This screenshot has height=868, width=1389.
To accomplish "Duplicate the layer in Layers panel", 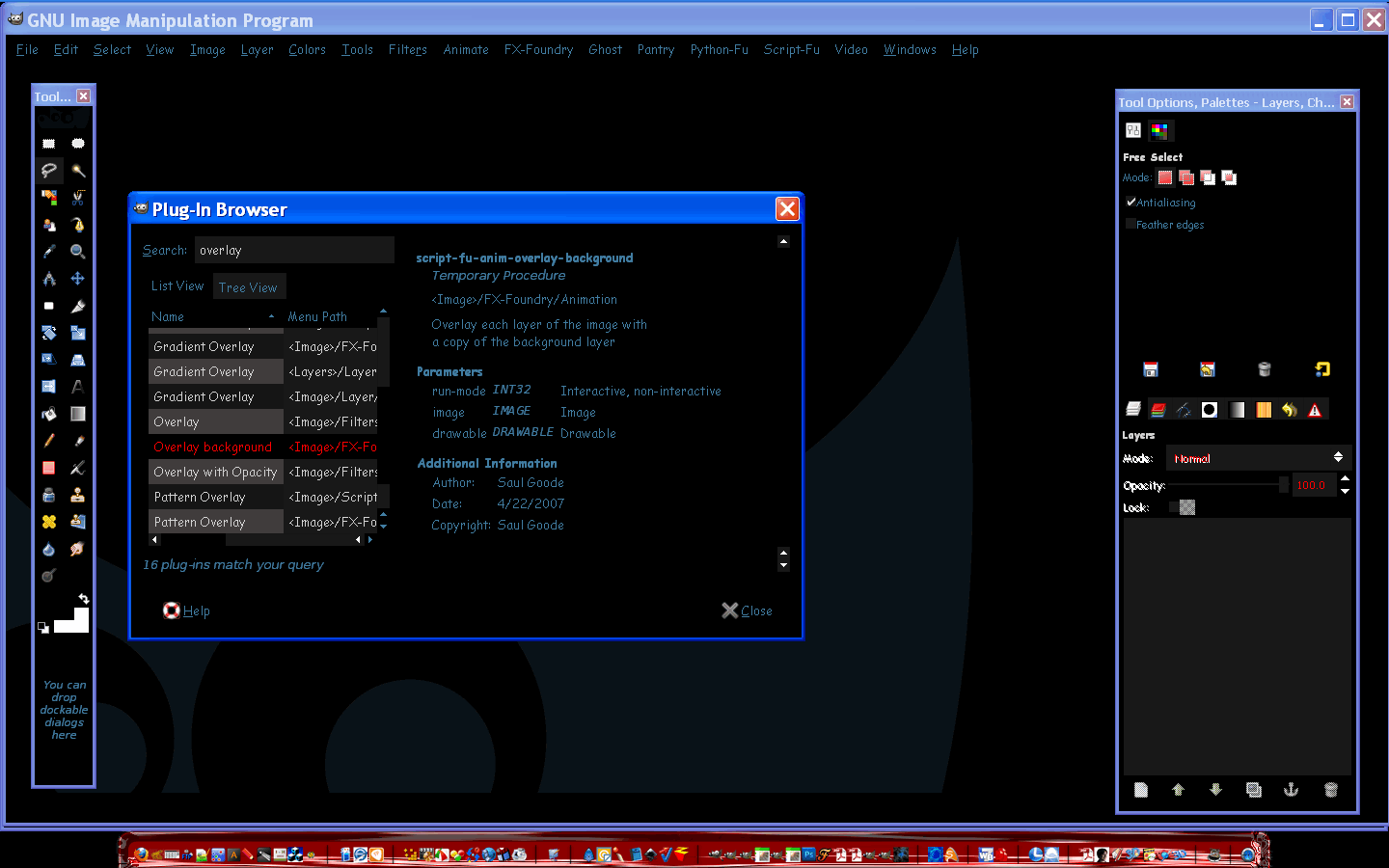I will point(1254,790).
